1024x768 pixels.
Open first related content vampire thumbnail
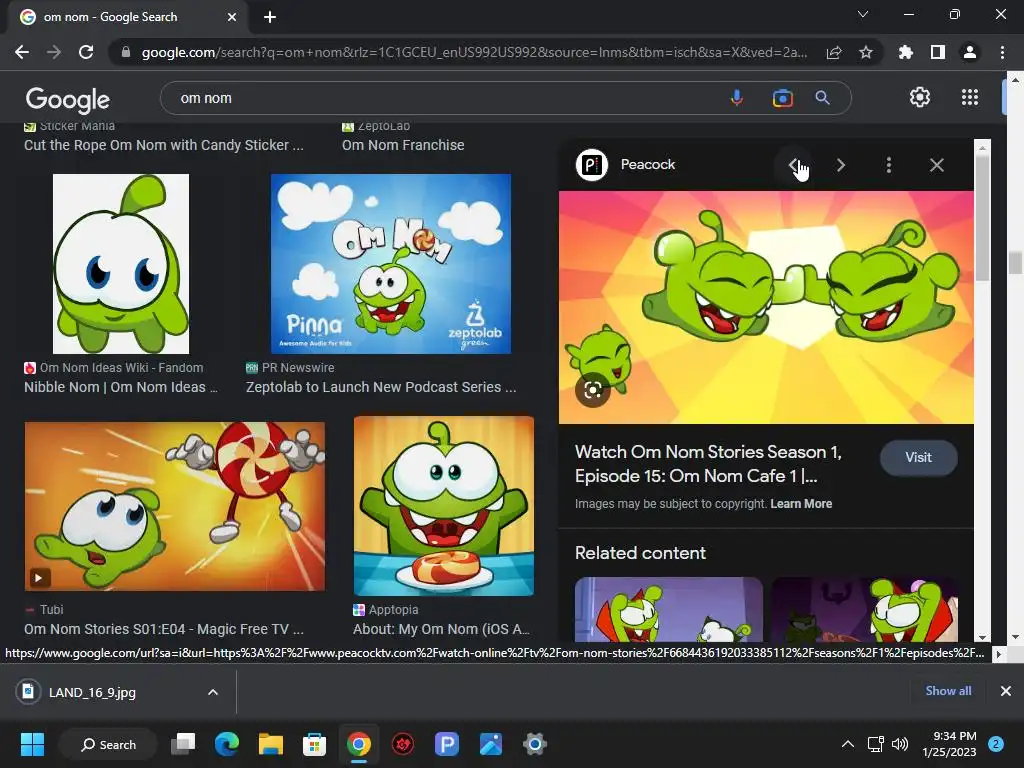coord(669,609)
